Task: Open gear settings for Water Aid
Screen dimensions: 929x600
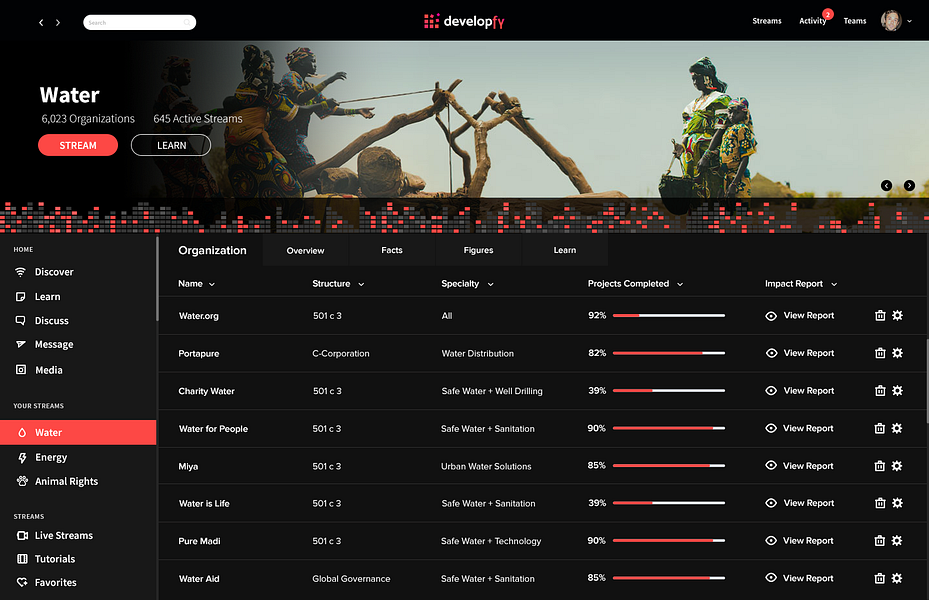Action: point(896,578)
